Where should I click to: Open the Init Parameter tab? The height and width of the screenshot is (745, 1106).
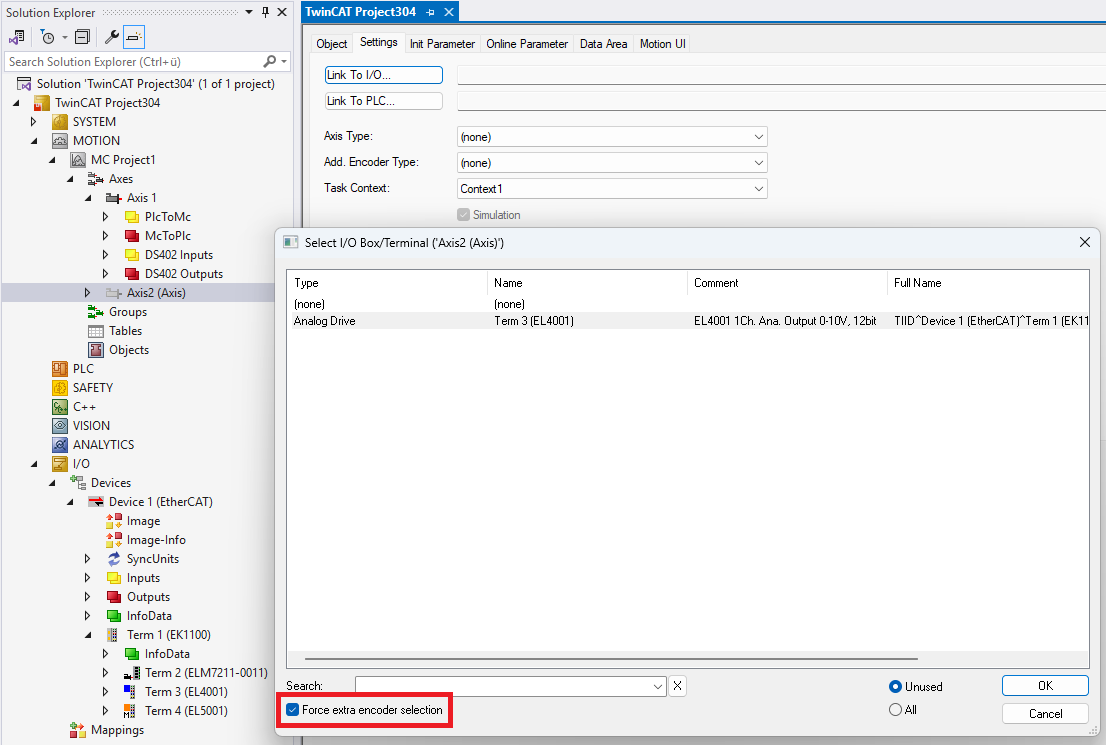point(442,44)
